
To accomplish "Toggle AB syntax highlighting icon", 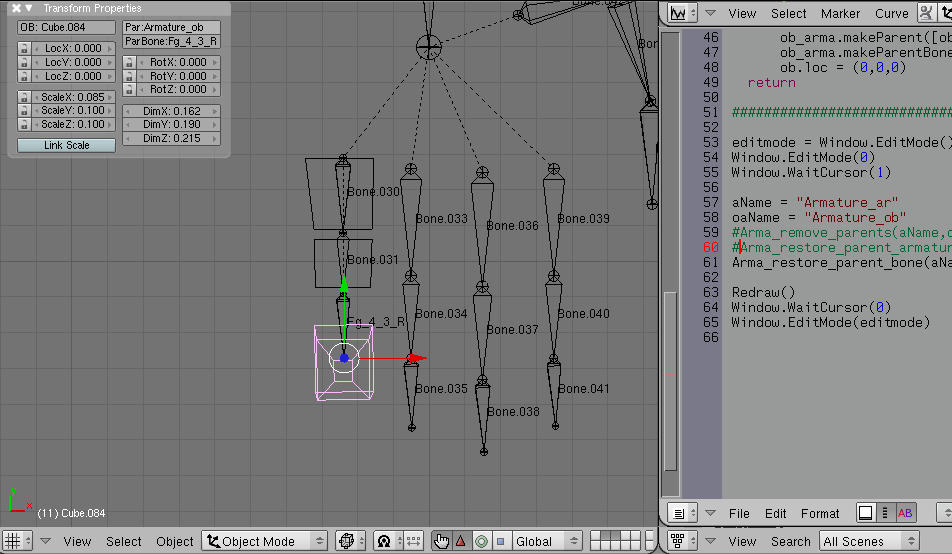I will [905, 513].
